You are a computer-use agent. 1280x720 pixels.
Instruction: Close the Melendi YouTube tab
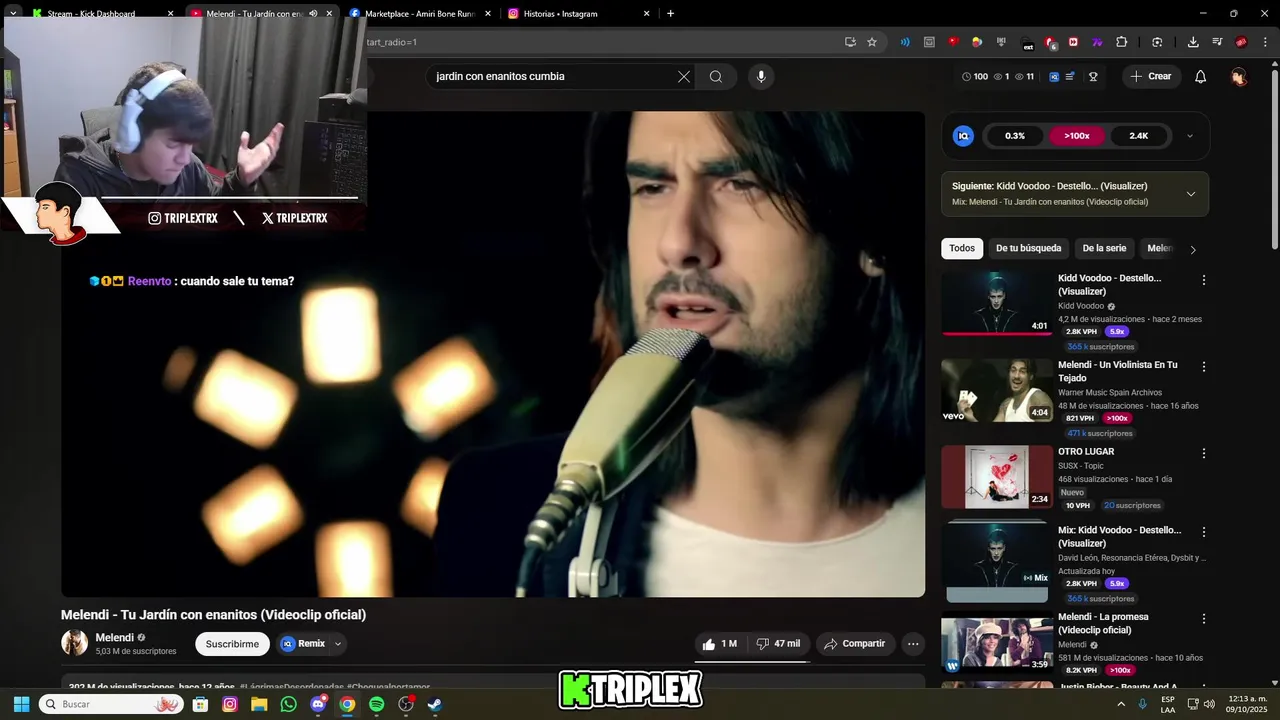pos(329,14)
